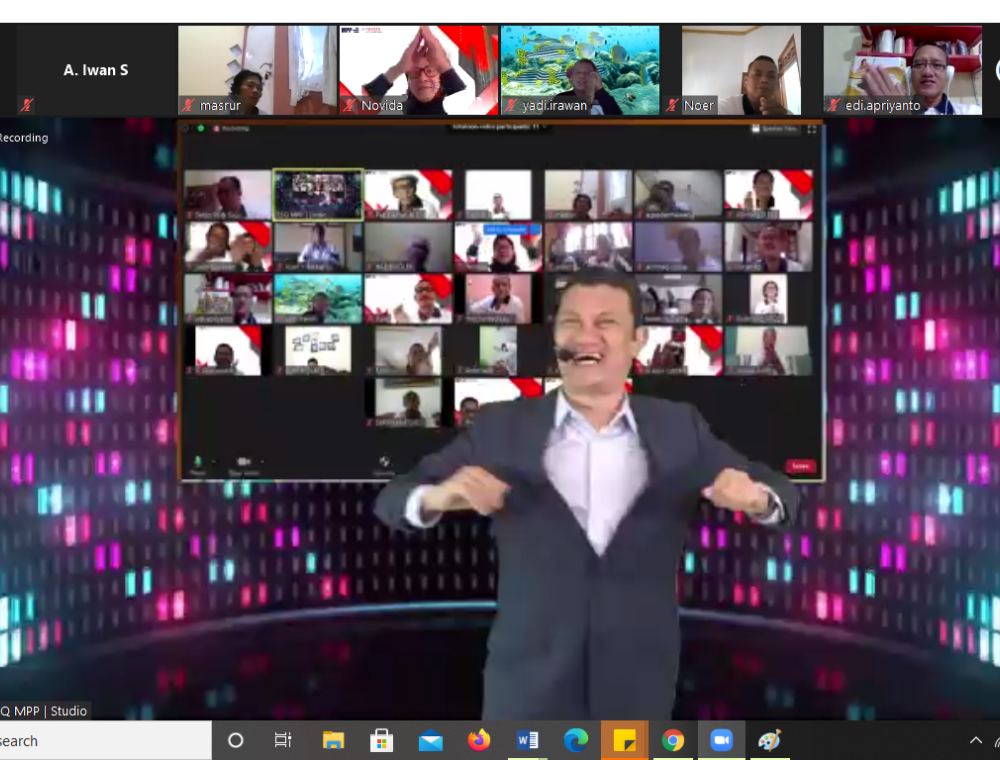The width and height of the screenshot is (1000, 760).
Task: Click the Cortana circle icon
Action: tap(236, 741)
